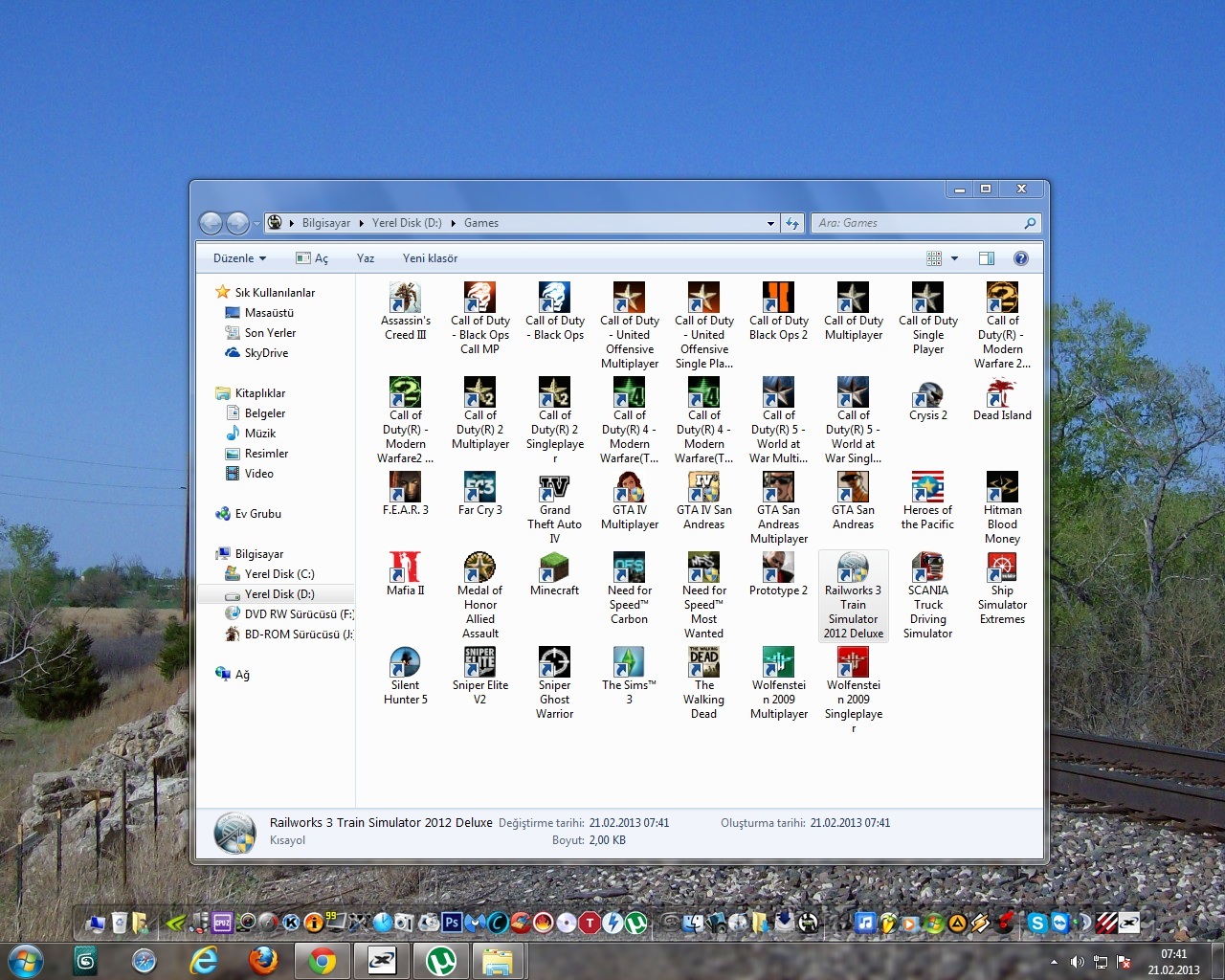Expand Yerel Disk (D:) breadcrumb arrow
Viewport: 1225px width, 980px height.
[x=453, y=223]
